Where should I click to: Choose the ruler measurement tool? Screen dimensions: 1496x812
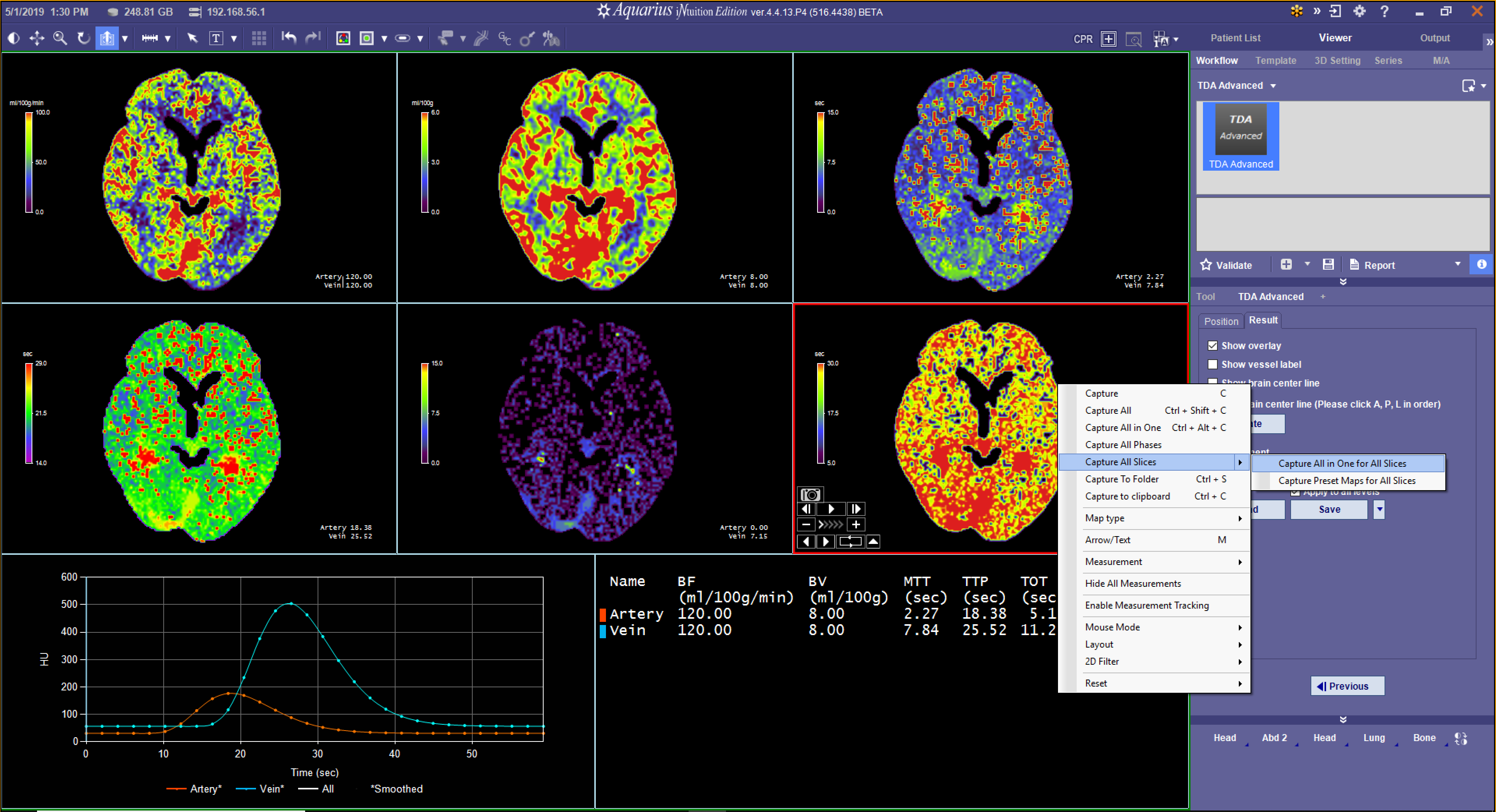point(150,38)
